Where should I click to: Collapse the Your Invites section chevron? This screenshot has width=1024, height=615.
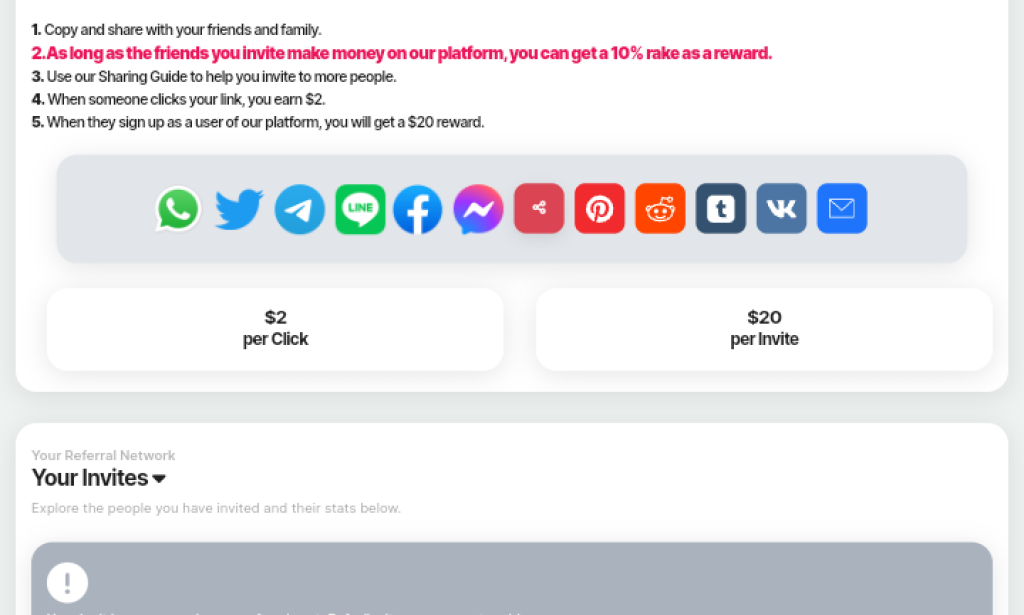(x=159, y=479)
